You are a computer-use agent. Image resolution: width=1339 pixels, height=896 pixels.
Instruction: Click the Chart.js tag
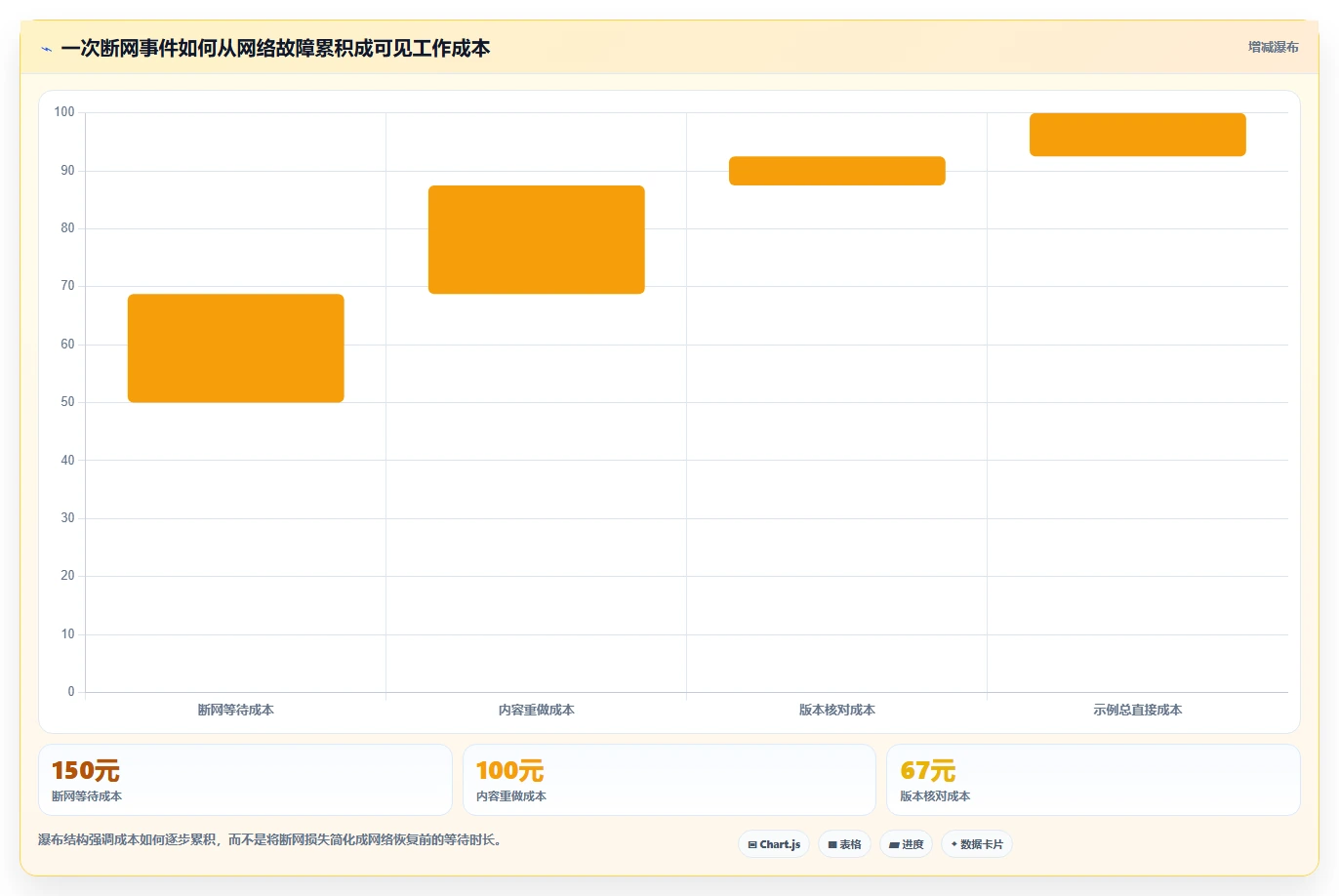774,844
